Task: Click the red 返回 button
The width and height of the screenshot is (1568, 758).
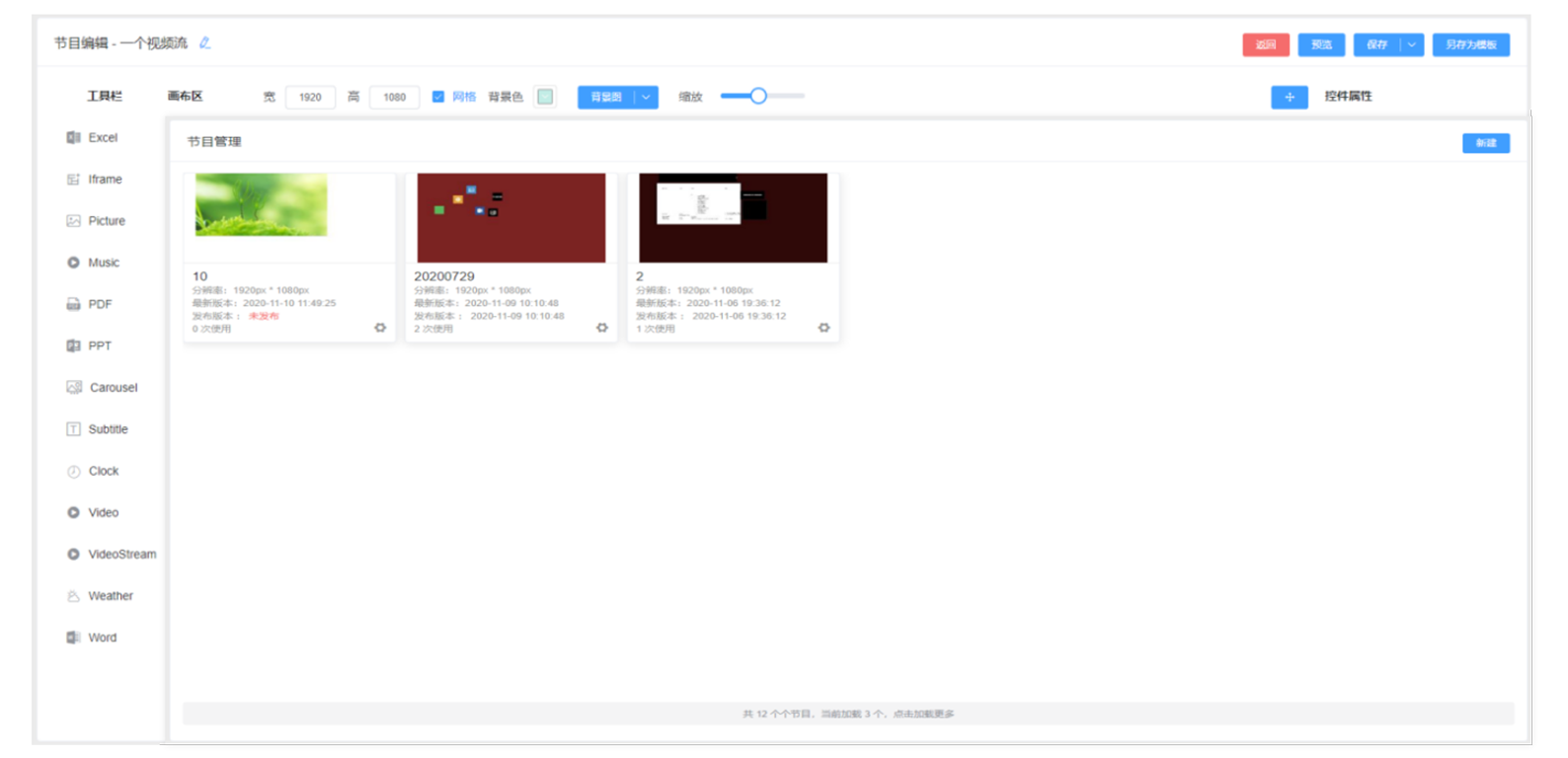Action: [x=1265, y=44]
